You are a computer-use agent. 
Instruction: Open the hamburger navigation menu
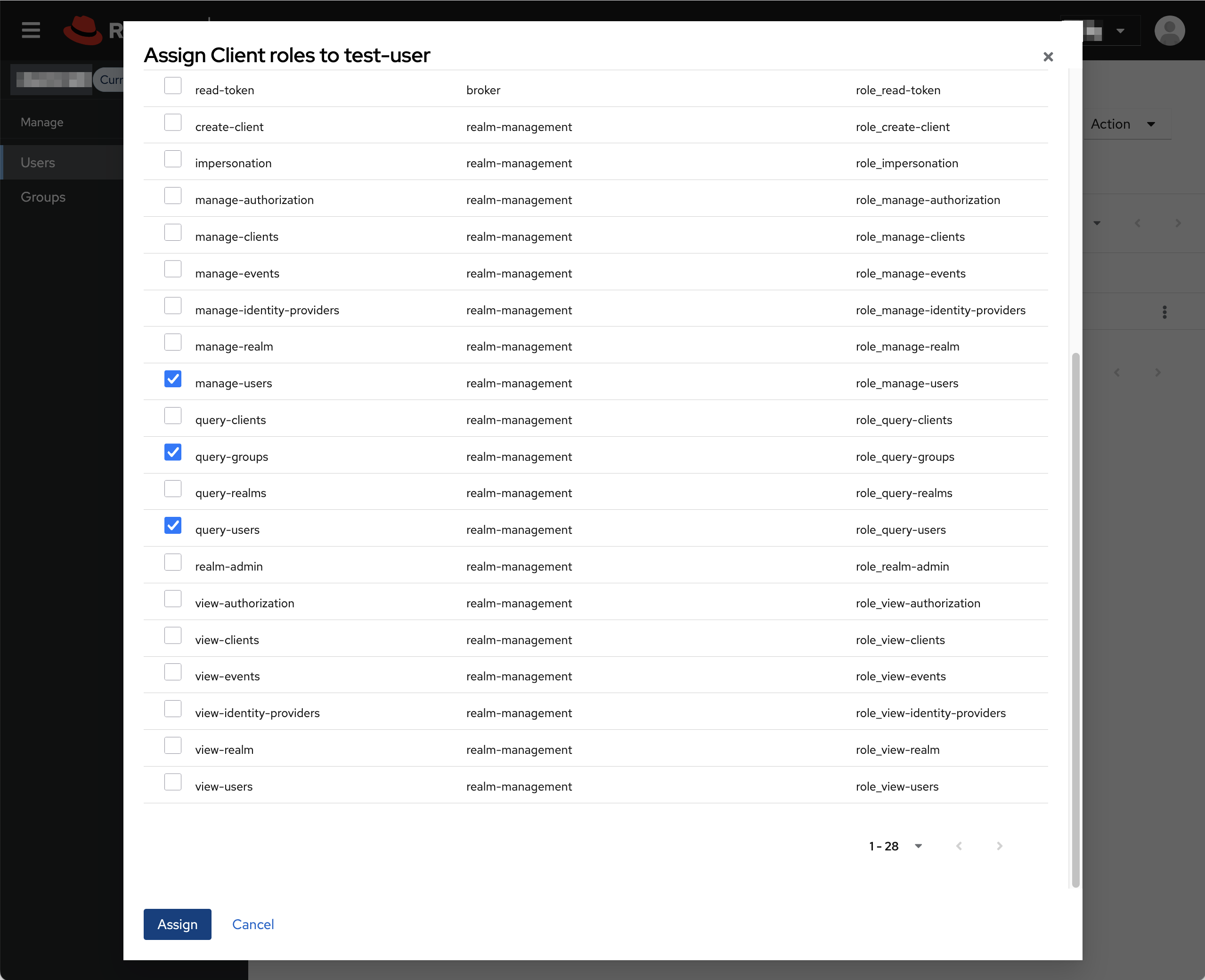(31, 30)
